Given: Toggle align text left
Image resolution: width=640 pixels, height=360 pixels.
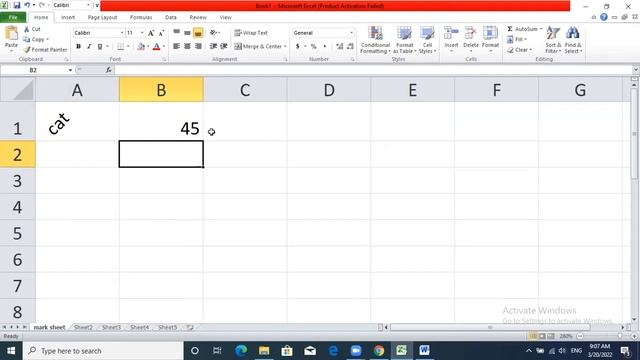Looking at the screenshot, I should (176, 47).
